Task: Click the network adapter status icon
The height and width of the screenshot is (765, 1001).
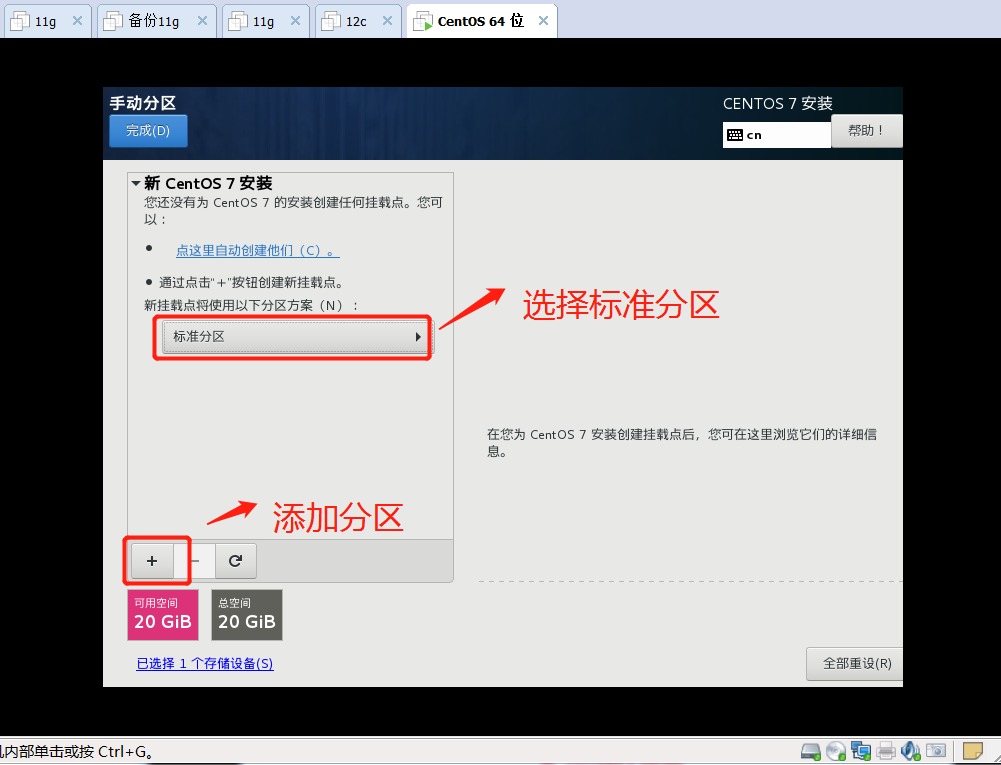Action: point(861,751)
